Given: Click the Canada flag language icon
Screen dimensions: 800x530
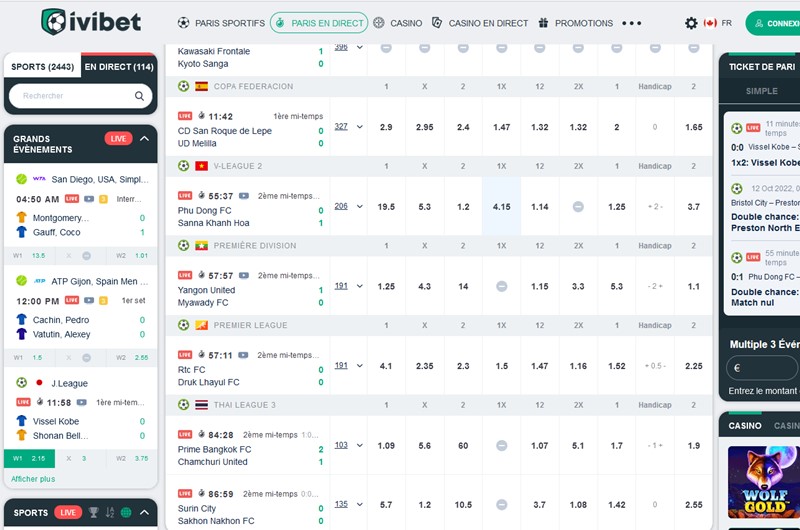Looking at the screenshot, I should point(710,23).
